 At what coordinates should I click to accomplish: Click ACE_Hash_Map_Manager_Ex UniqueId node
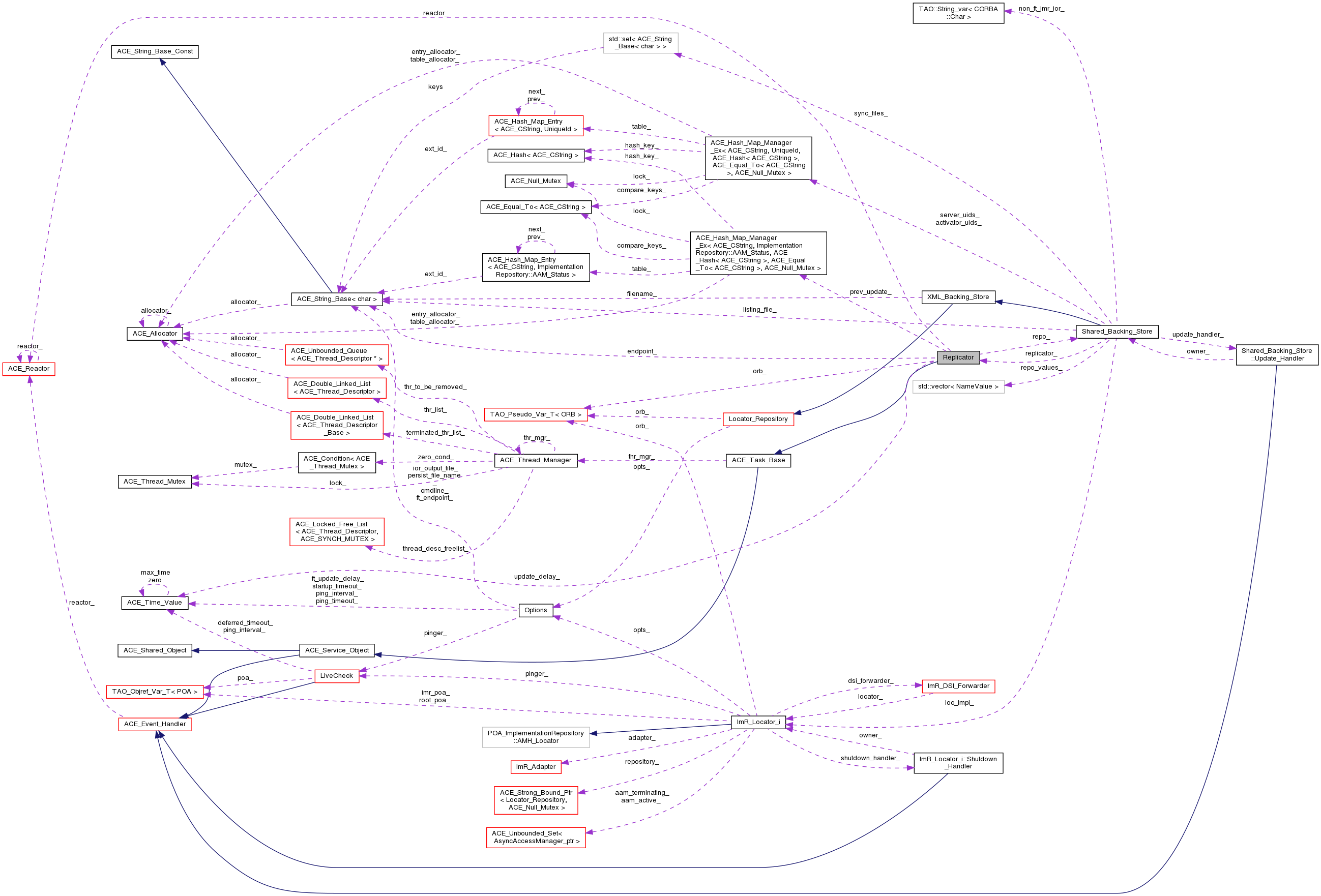(758, 158)
